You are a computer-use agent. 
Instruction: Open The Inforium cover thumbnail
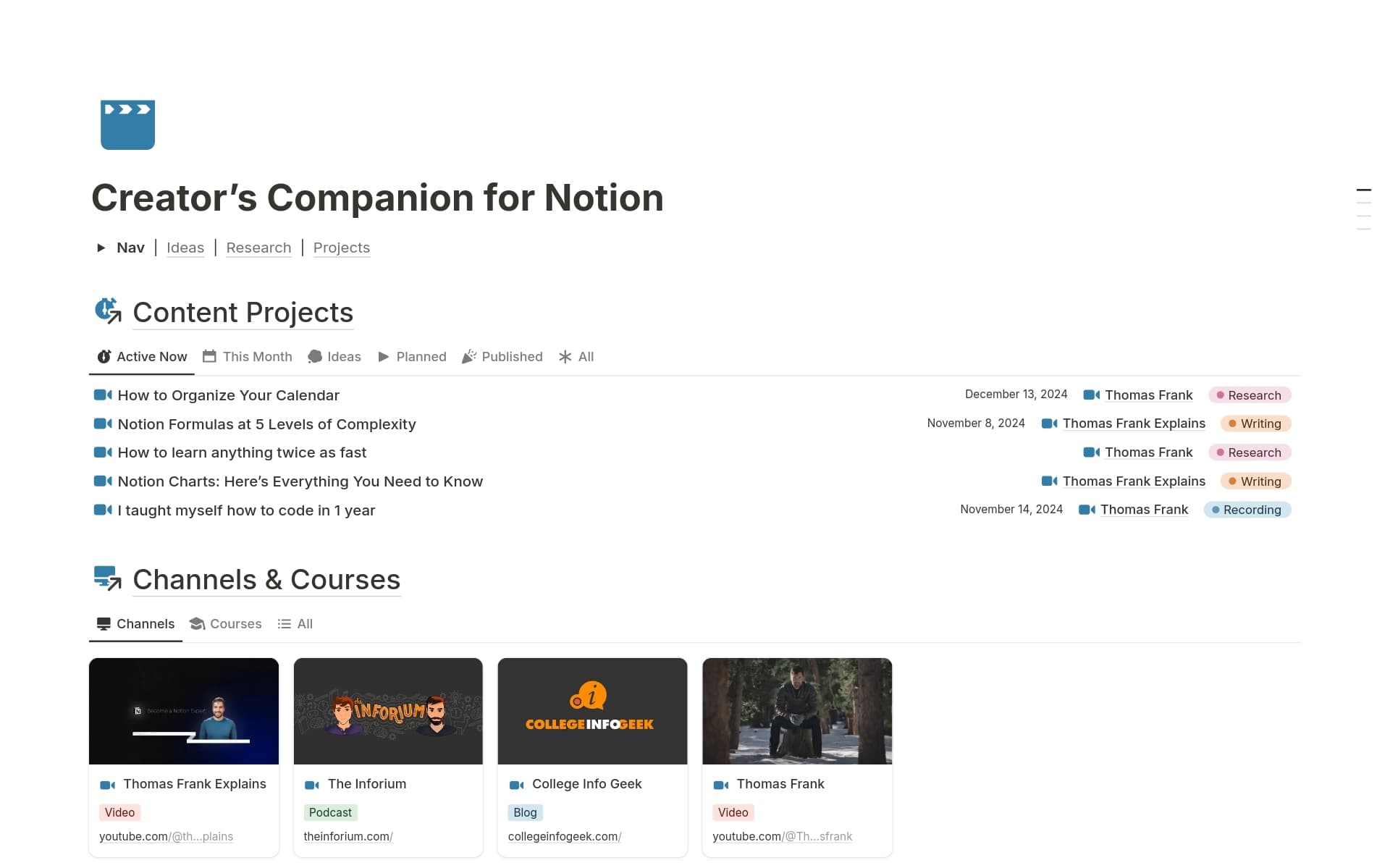(x=388, y=711)
